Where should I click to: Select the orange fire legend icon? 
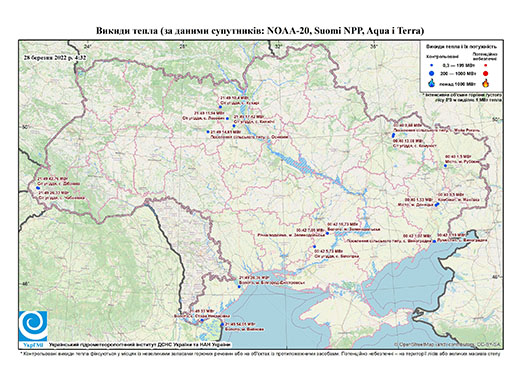pos(486,83)
